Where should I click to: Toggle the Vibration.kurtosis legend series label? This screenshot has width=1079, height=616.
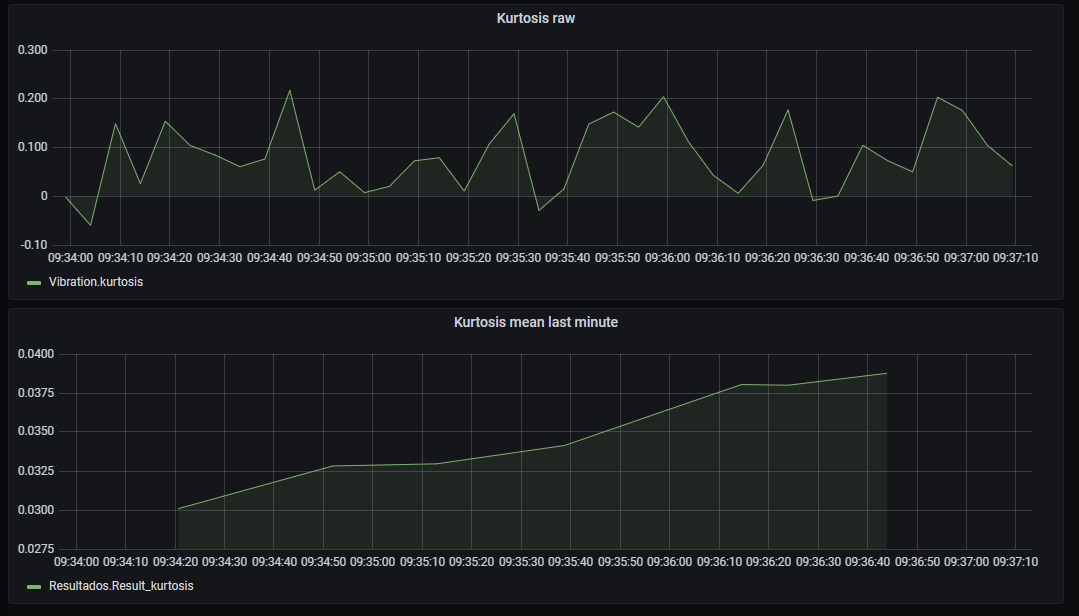click(x=95, y=282)
